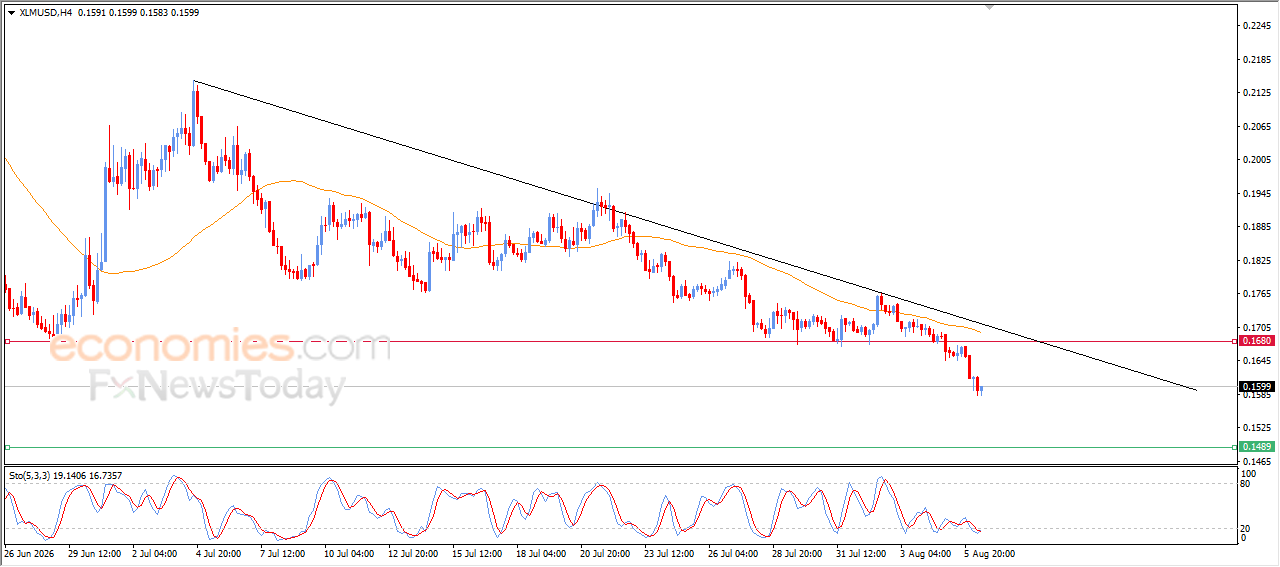
Task: Click the economies.com watermark logo
Action: 220,347
